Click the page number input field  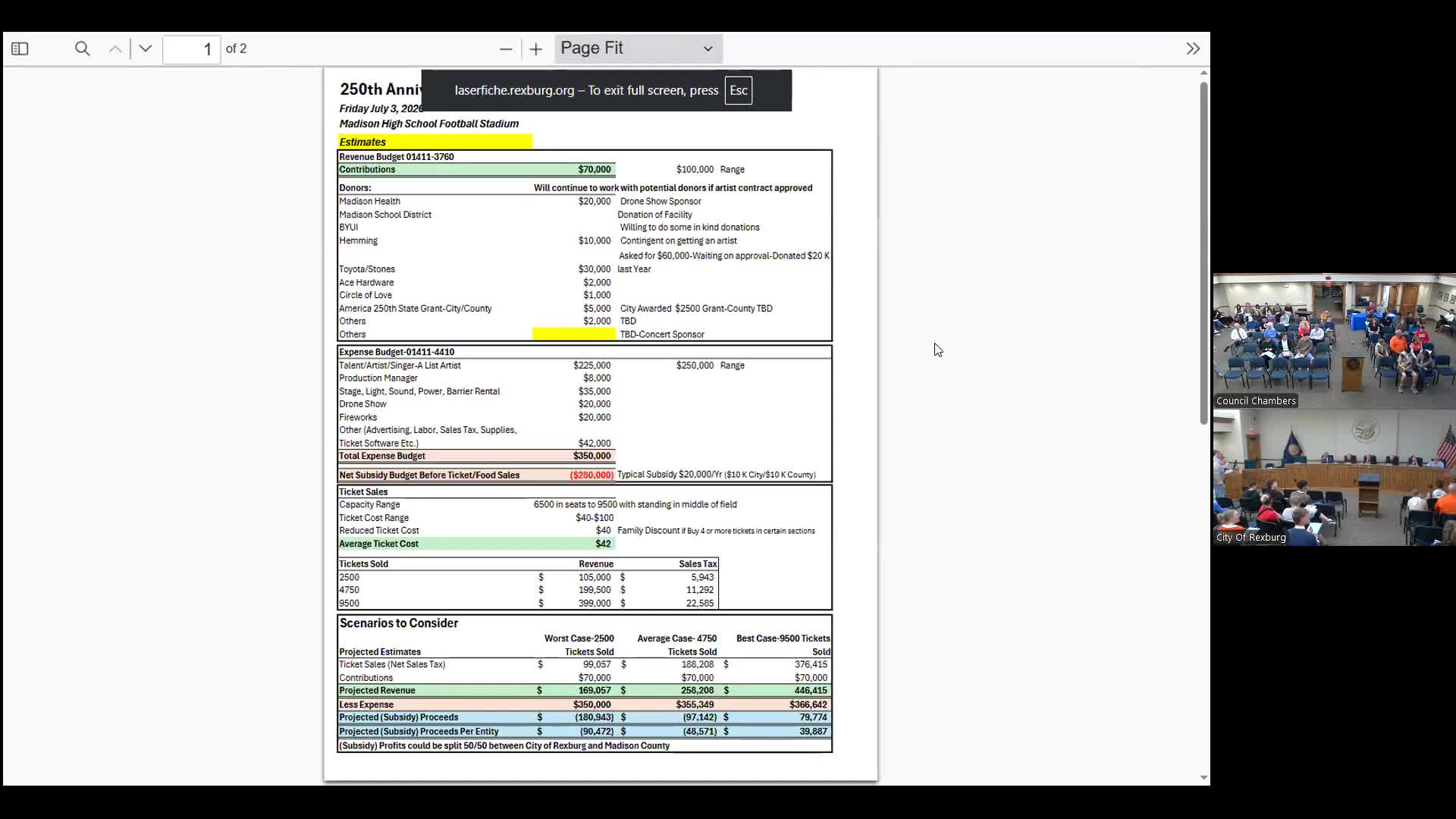point(191,49)
